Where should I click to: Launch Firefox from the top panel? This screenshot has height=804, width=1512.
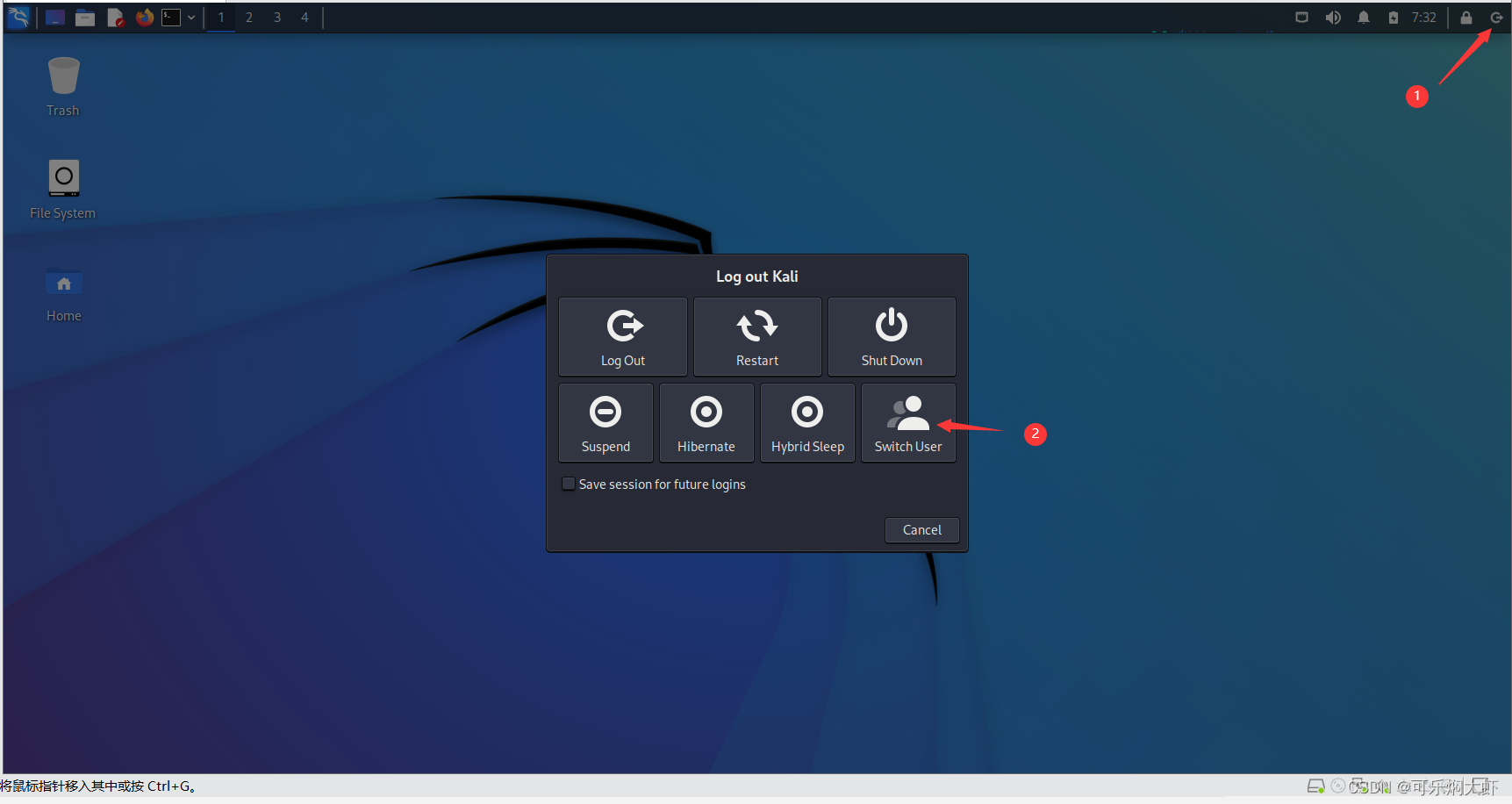[x=145, y=18]
